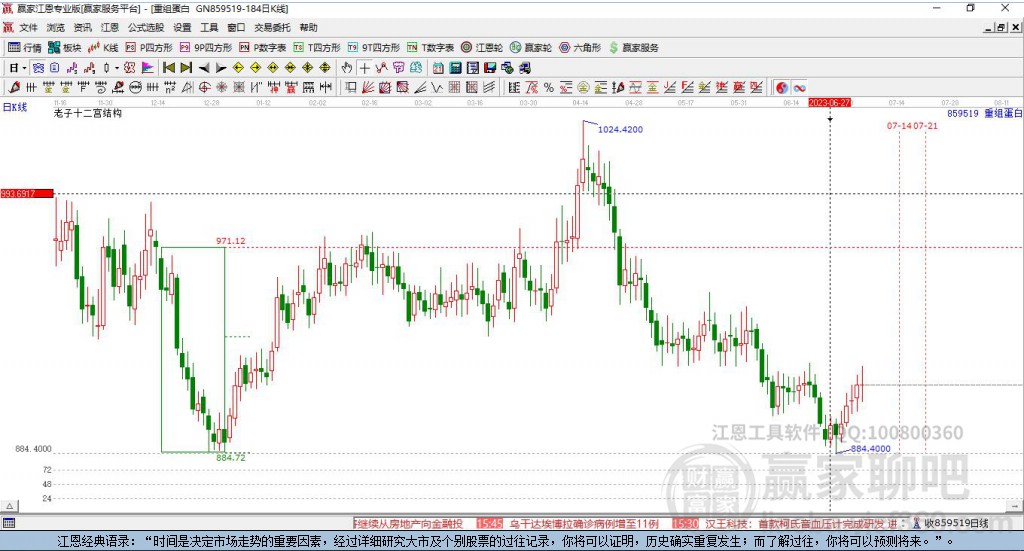Launch the 赢家轮 wheel tool

click(531, 48)
